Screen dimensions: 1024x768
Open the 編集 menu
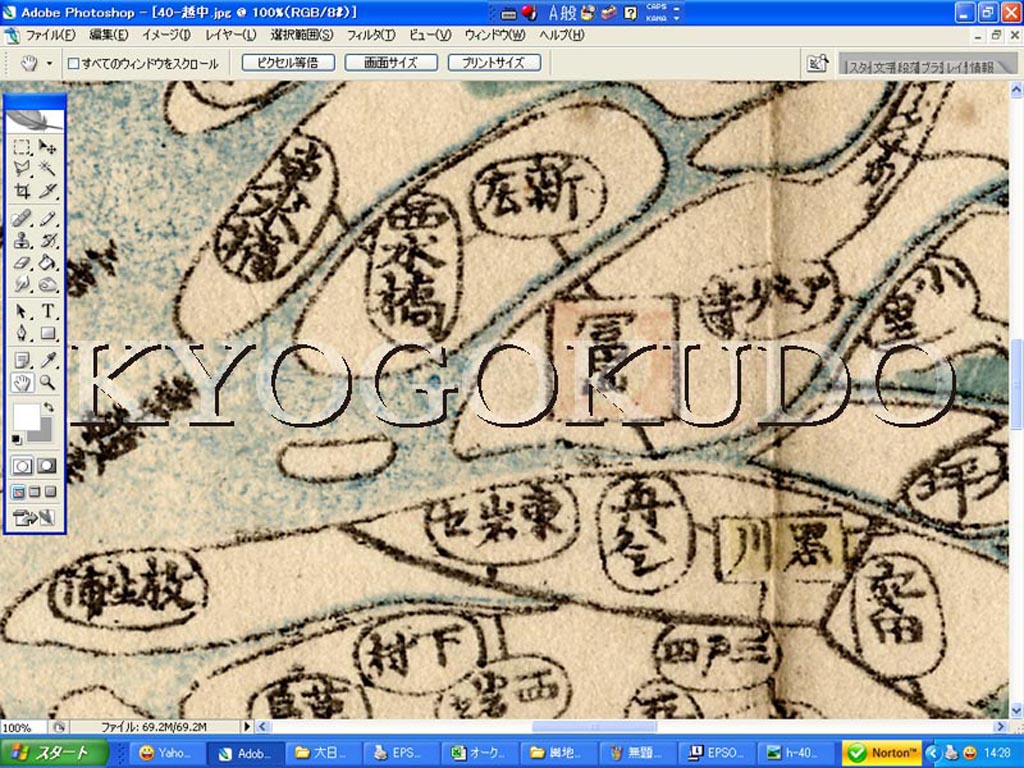click(108, 35)
